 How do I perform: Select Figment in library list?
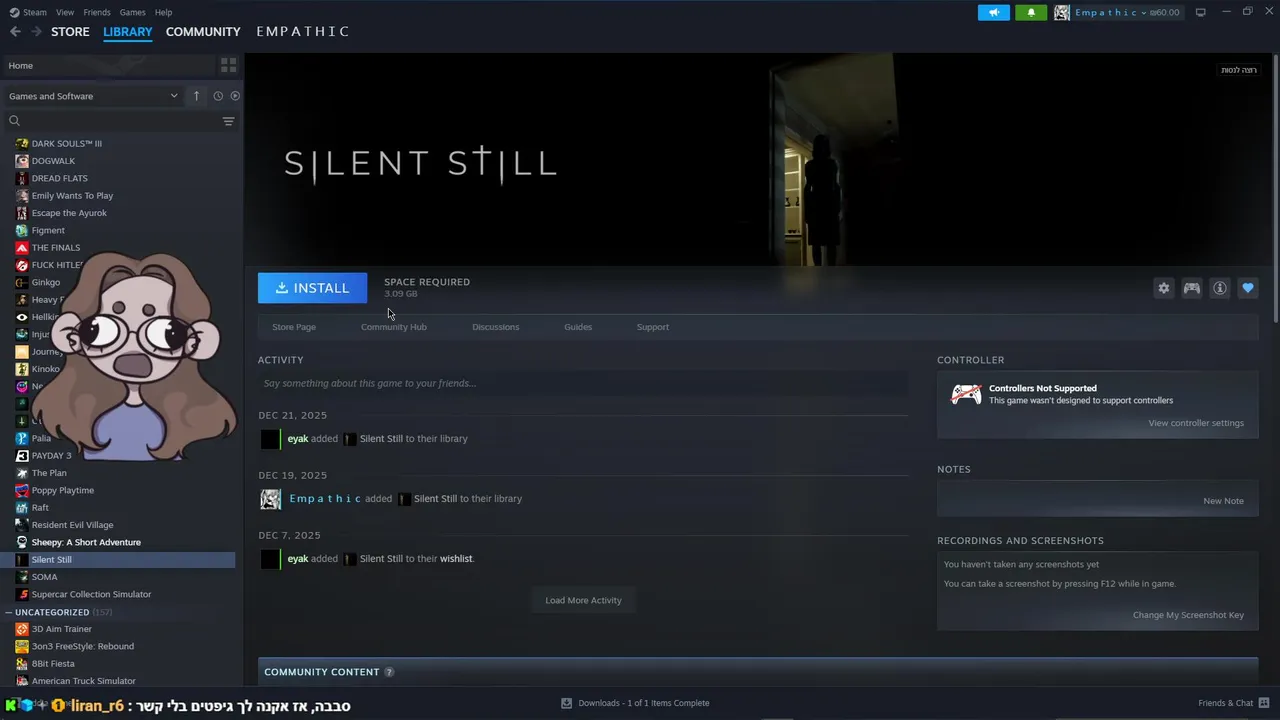coord(48,230)
